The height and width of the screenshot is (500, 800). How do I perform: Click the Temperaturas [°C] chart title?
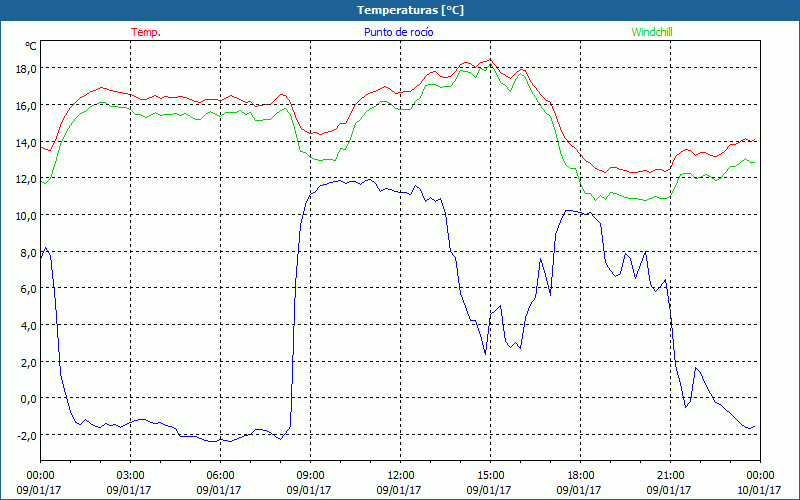click(x=410, y=10)
